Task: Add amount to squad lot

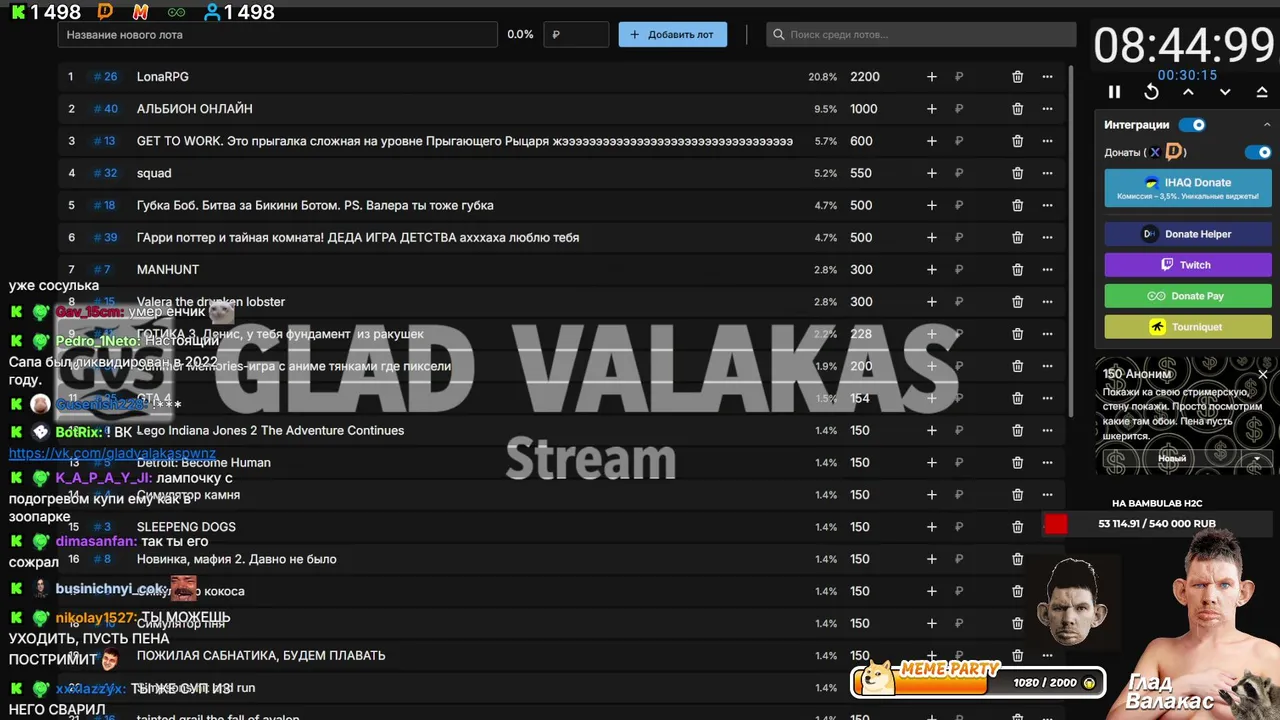Action: pyautogui.click(x=931, y=173)
